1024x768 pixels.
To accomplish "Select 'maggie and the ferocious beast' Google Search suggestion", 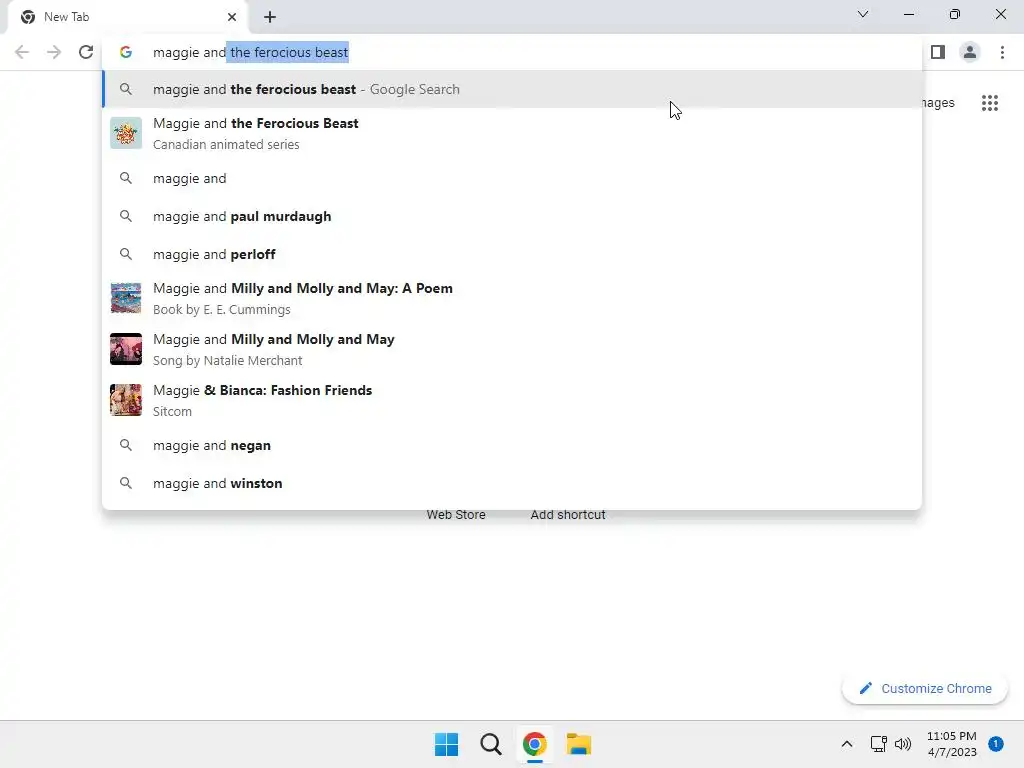I will pyautogui.click(x=512, y=89).
